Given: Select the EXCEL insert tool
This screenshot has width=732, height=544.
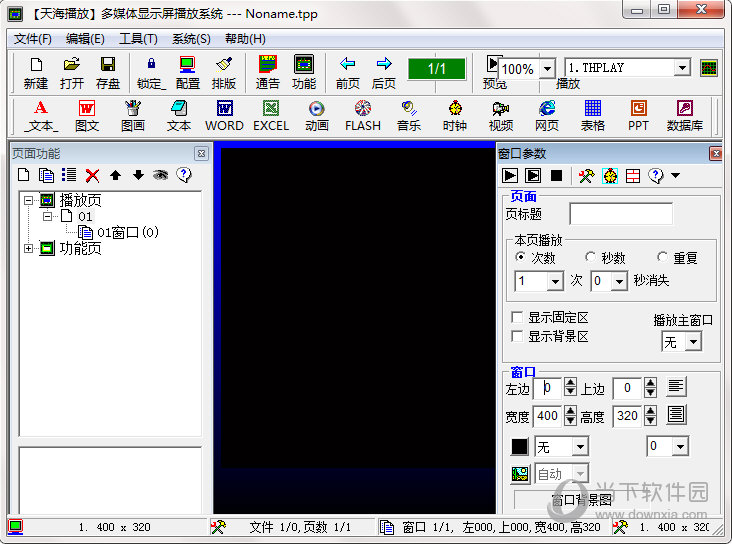Looking at the screenshot, I should coord(270,115).
